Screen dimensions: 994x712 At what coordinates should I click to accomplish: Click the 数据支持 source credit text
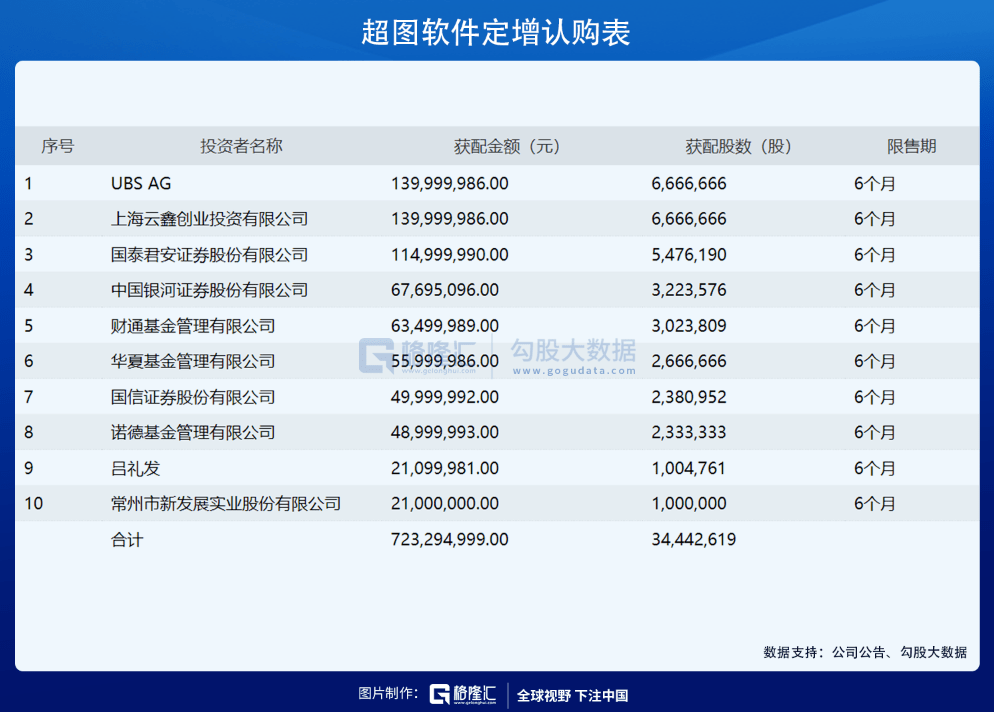pyautogui.click(x=865, y=652)
